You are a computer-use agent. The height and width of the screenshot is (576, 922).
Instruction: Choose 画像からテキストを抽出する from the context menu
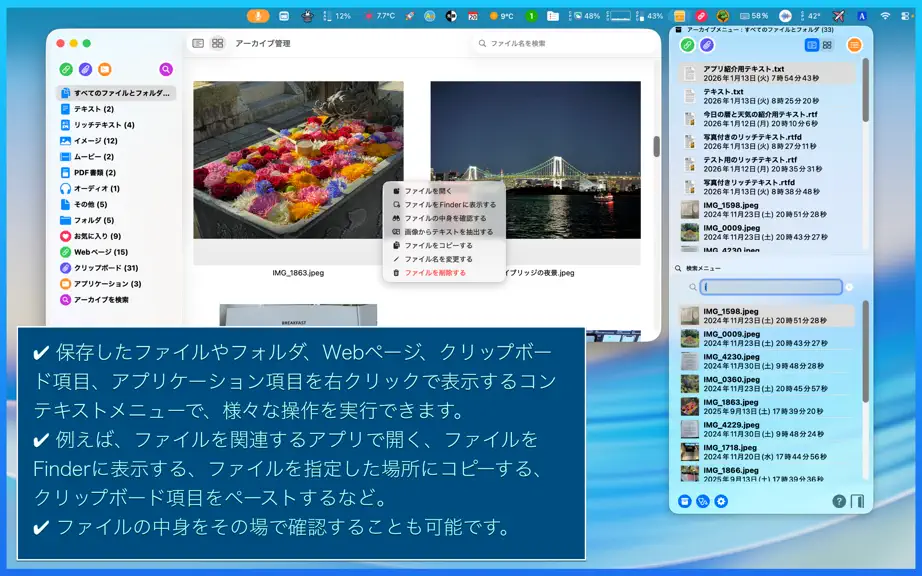444,232
